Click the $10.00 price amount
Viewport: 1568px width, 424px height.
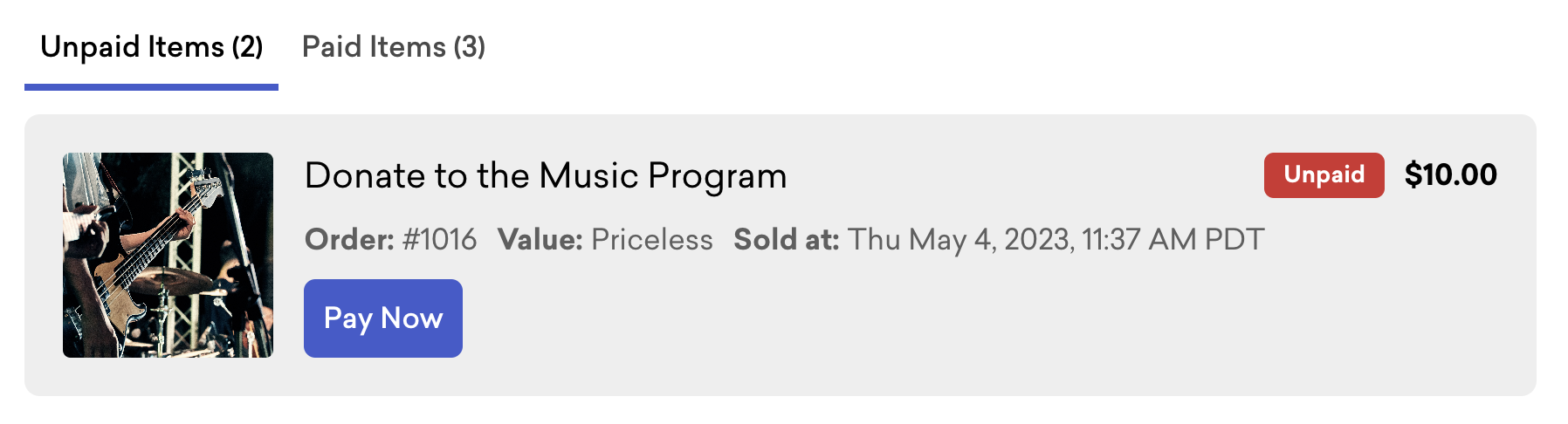click(x=1450, y=175)
